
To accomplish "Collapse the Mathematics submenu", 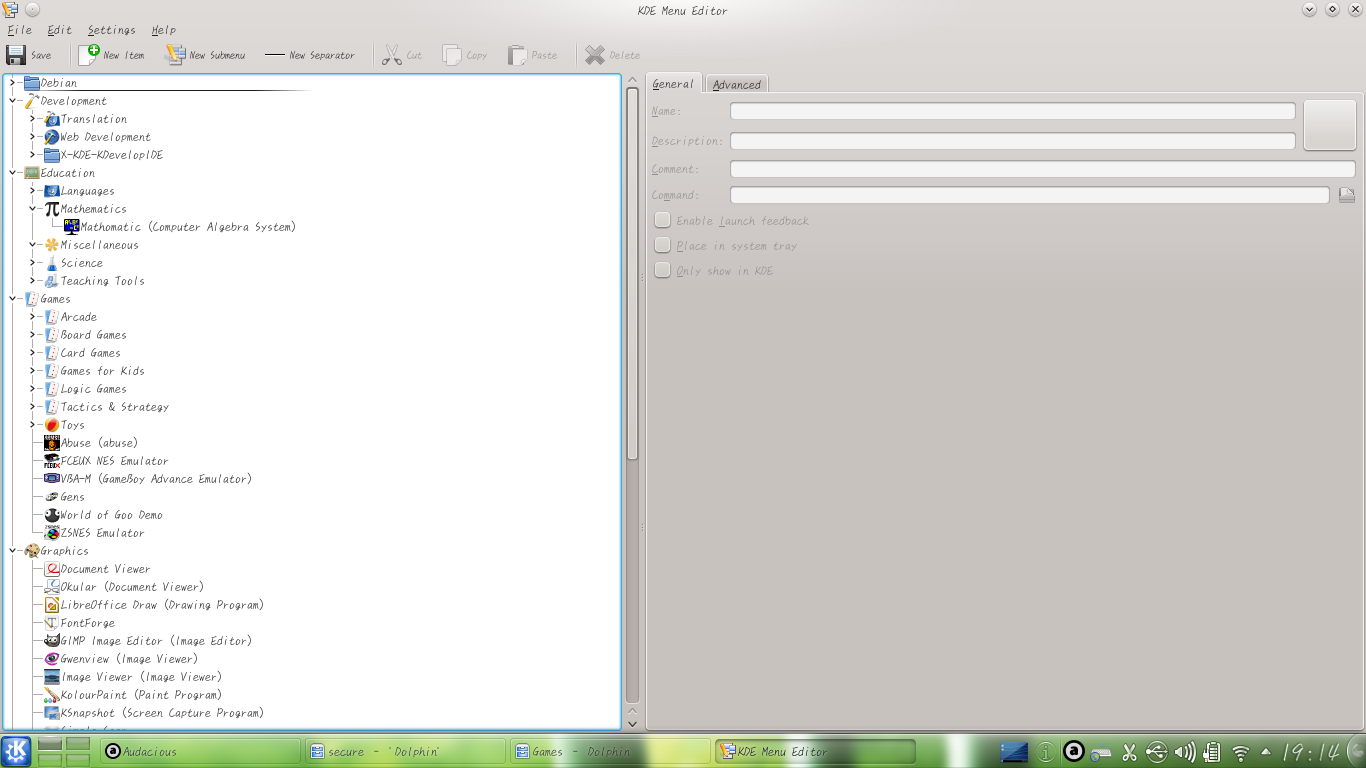I will point(33,209).
